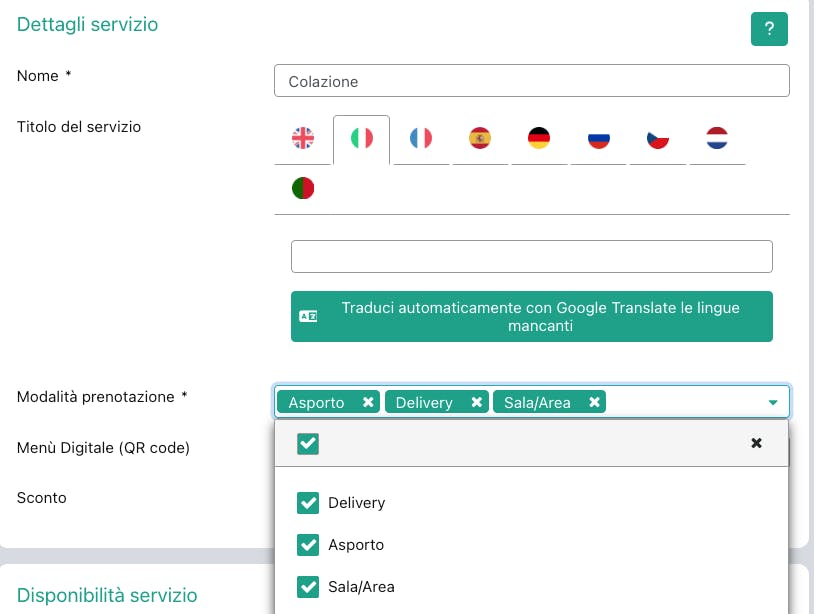This screenshot has height=614, width=814.
Task: Uncheck the Sala/Area checkbox
Action: pos(308,586)
